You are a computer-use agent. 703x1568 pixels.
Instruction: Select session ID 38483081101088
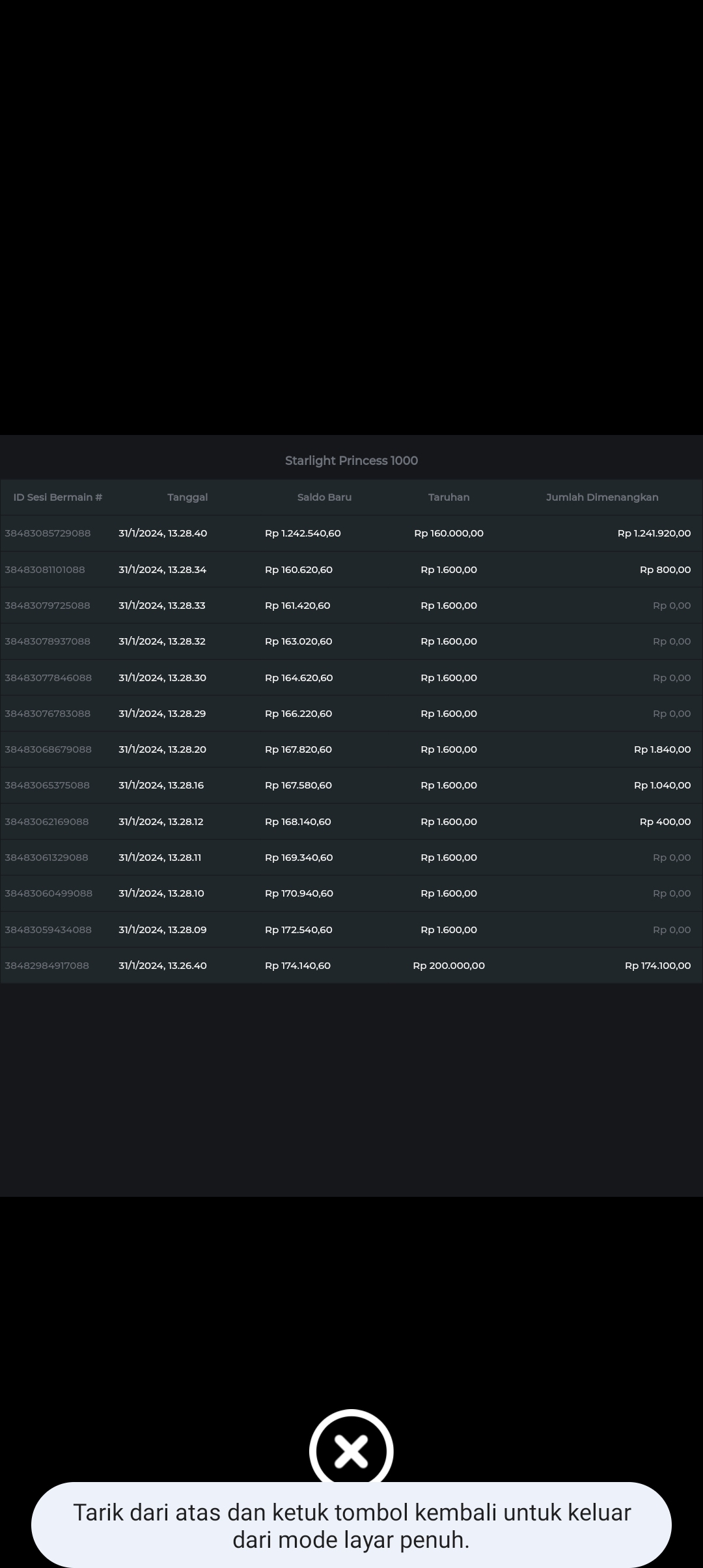click(45, 570)
